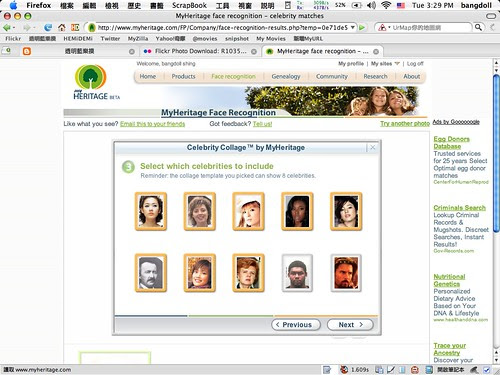Click the US flag input source icon
This screenshot has height=375, width=500.
click(401, 5)
